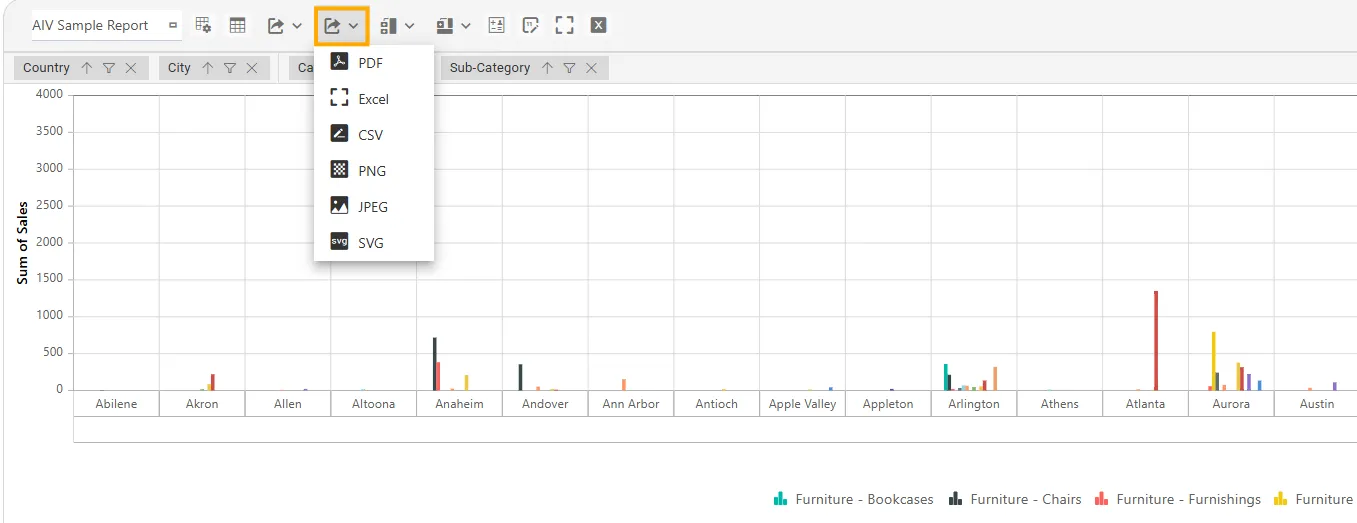The width and height of the screenshot is (1357, 523).
Task: Click the Allen axis label
Action: click(x=288, y=404)
